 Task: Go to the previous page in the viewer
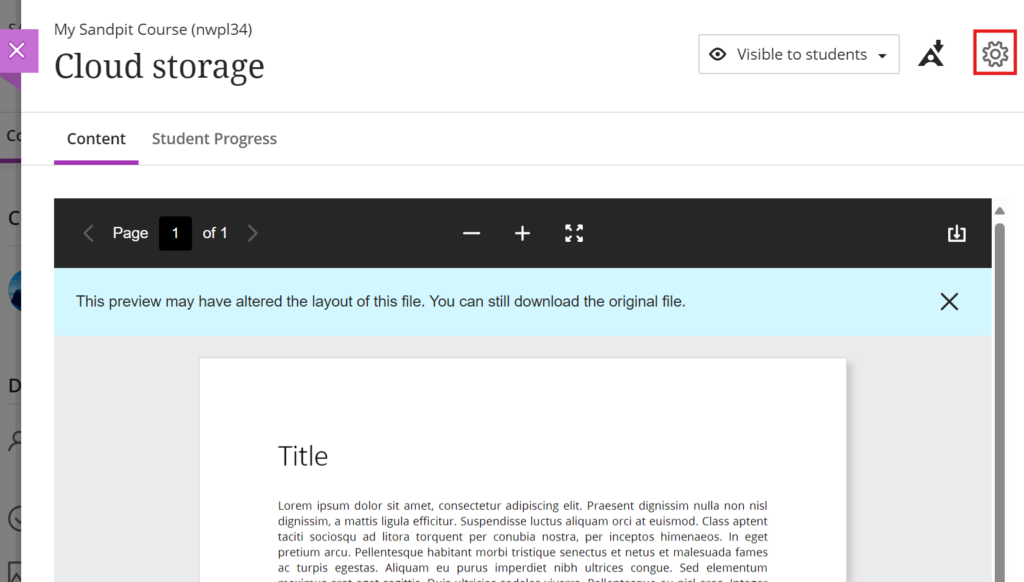point(89,233)
